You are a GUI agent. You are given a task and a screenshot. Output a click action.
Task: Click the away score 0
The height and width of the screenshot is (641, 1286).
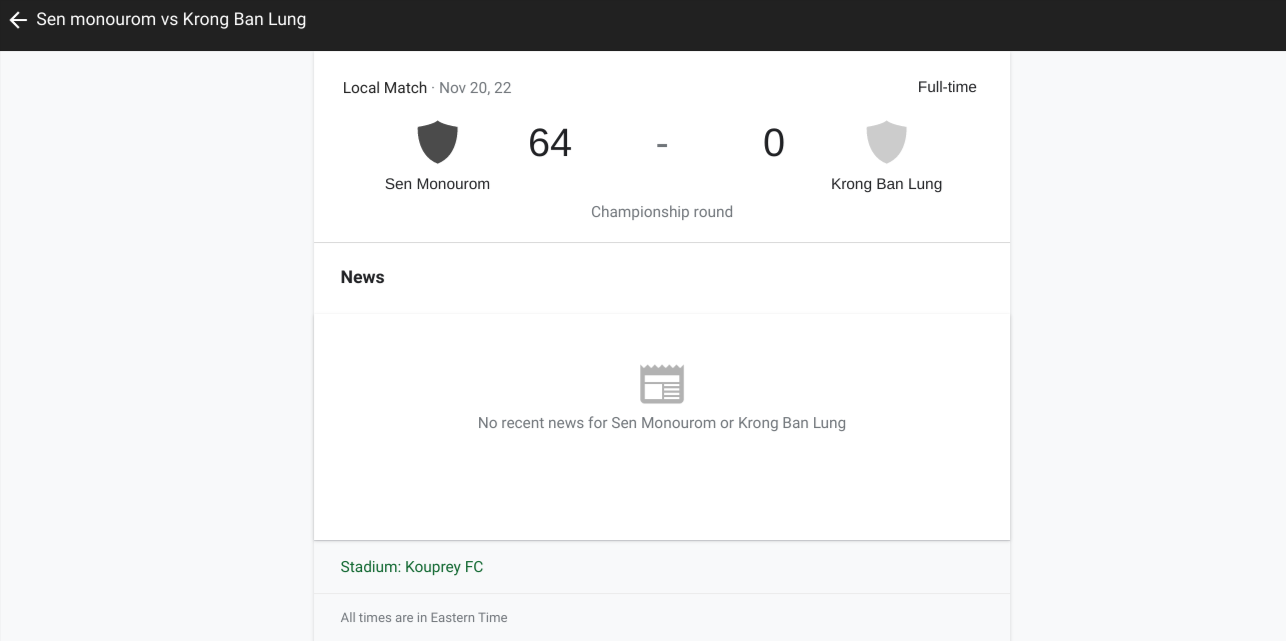click(773, 143)
